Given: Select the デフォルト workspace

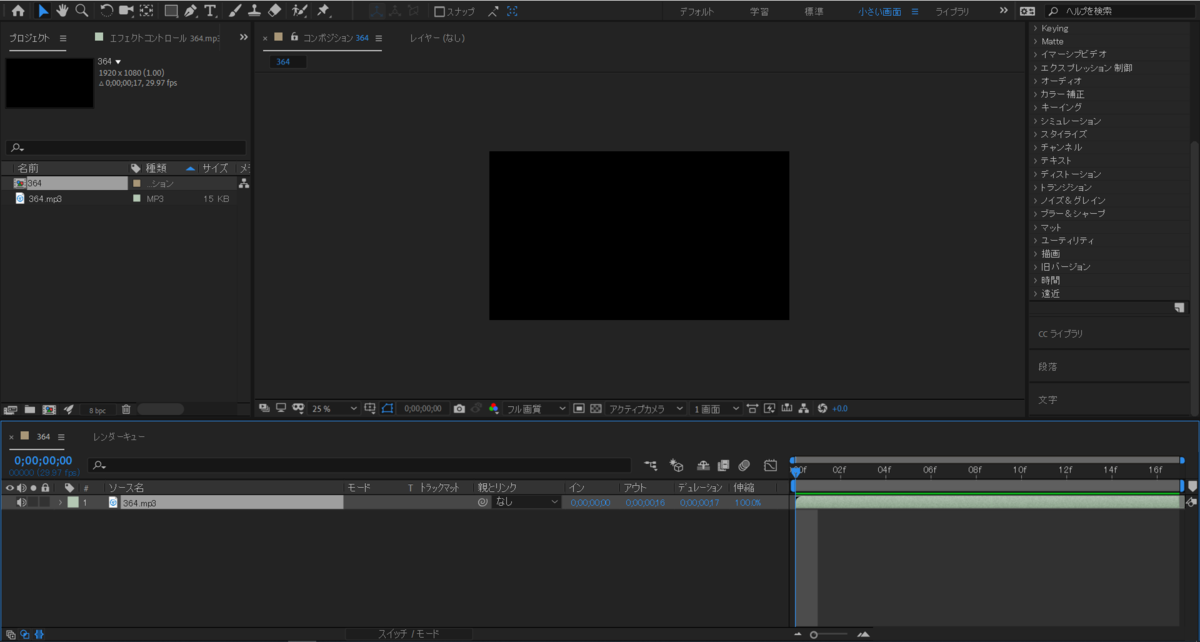Looking at the screenshot, I should pyautogui.click(x=696, y=11).
